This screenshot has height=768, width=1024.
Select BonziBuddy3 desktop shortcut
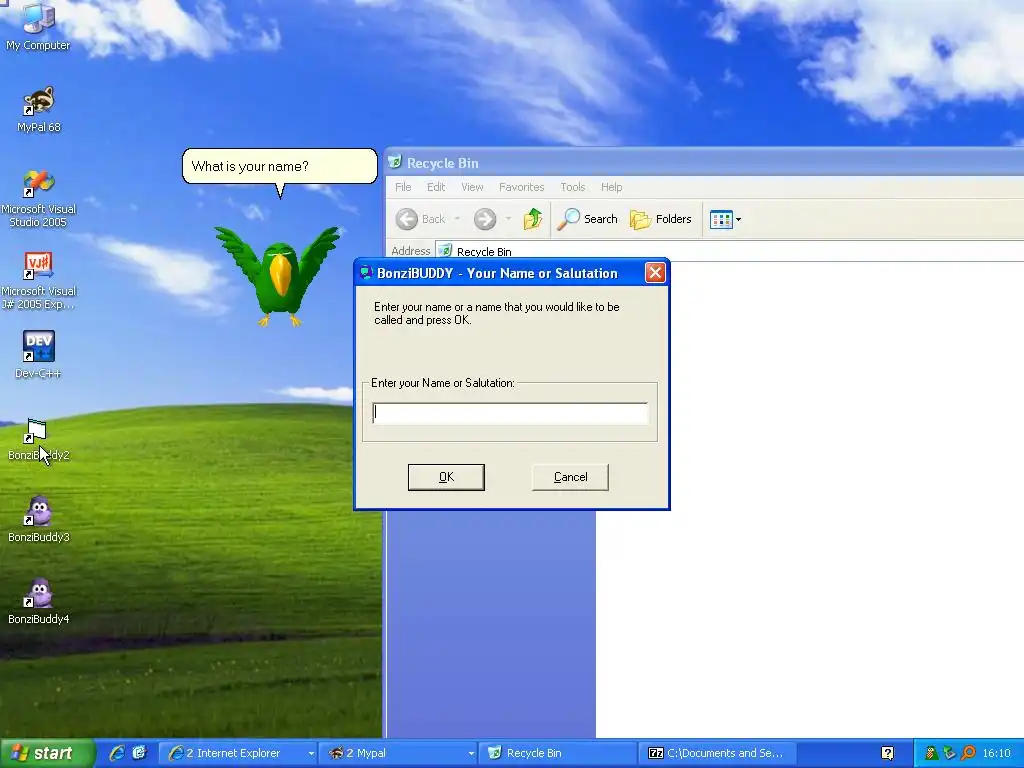point(38,520)
